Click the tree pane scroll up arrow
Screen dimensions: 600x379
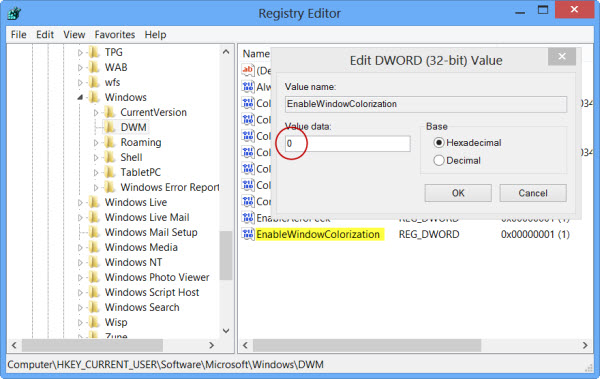point(226,51)
